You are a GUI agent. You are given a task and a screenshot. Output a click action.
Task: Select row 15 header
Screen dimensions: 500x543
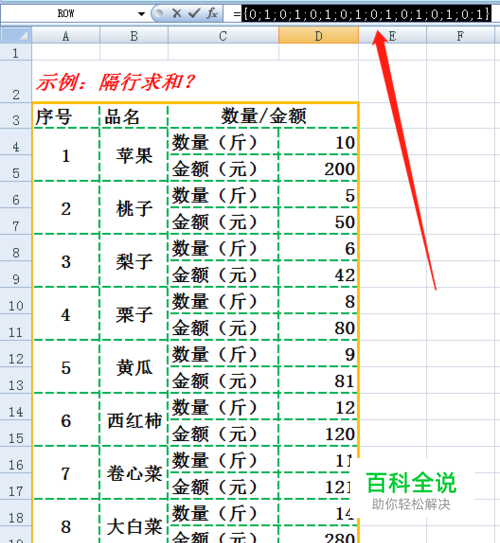pos(16,434)
